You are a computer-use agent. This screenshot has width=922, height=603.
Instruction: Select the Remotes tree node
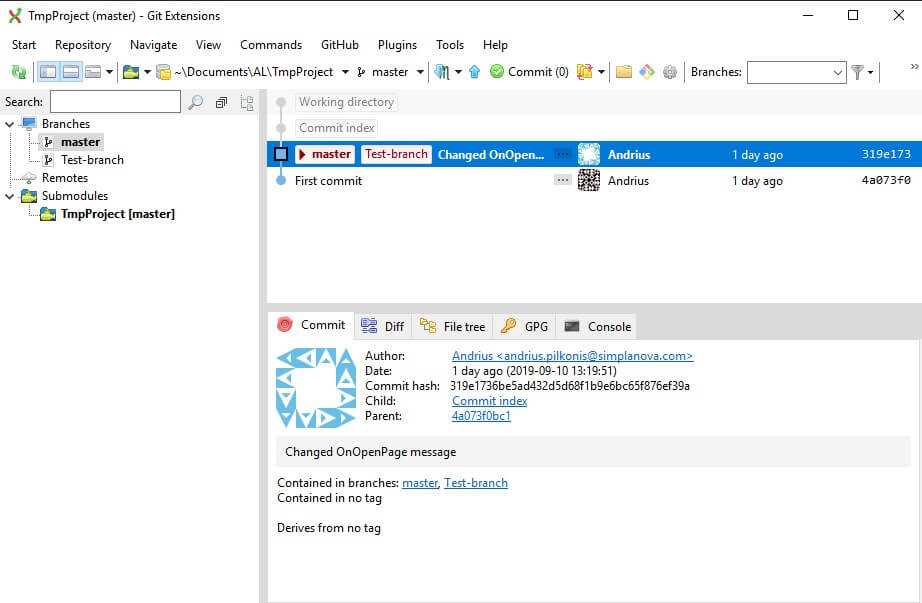click(65, 178)
